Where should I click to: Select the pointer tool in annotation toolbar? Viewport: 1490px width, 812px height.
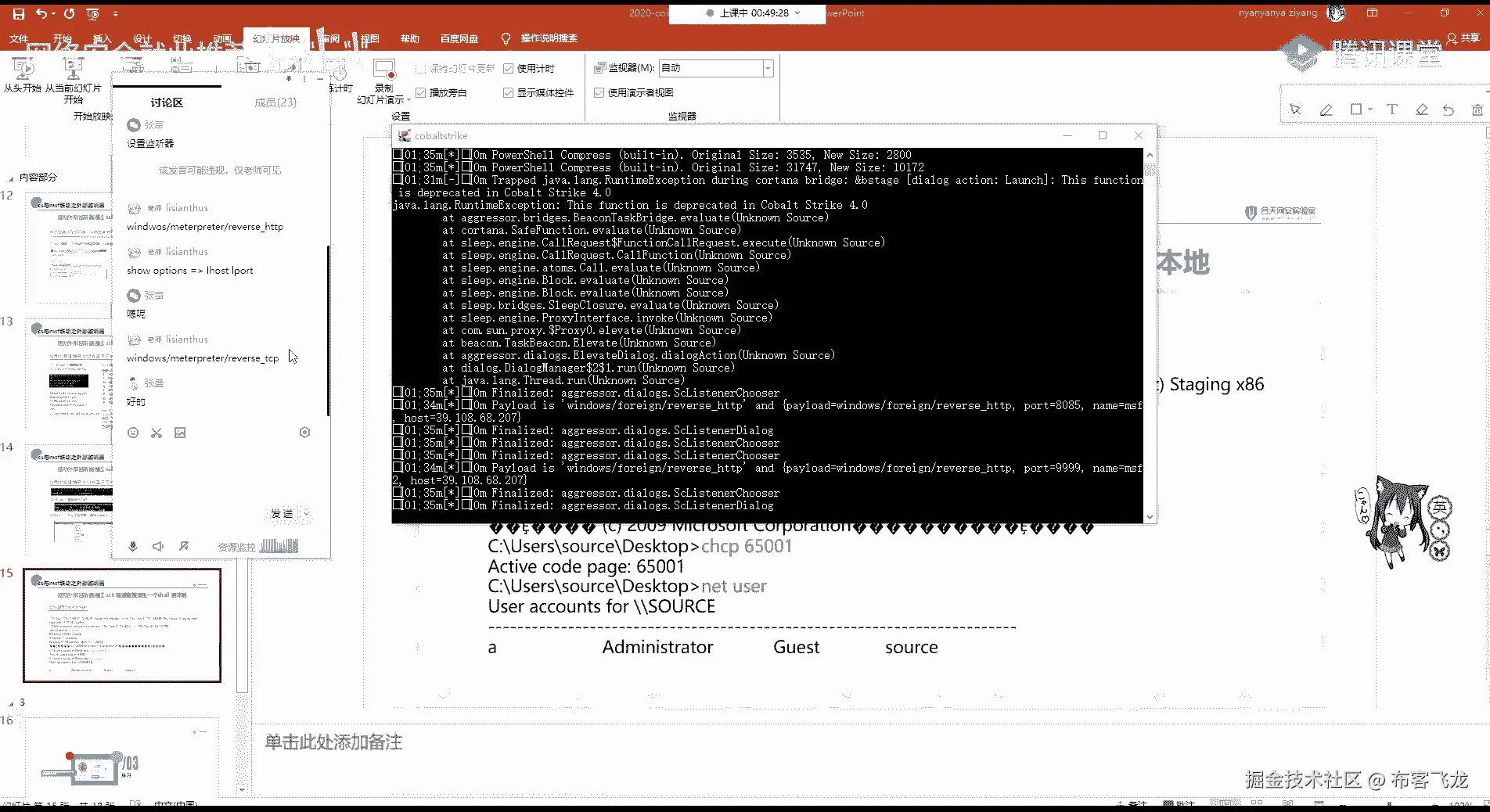pos(1295,110)
